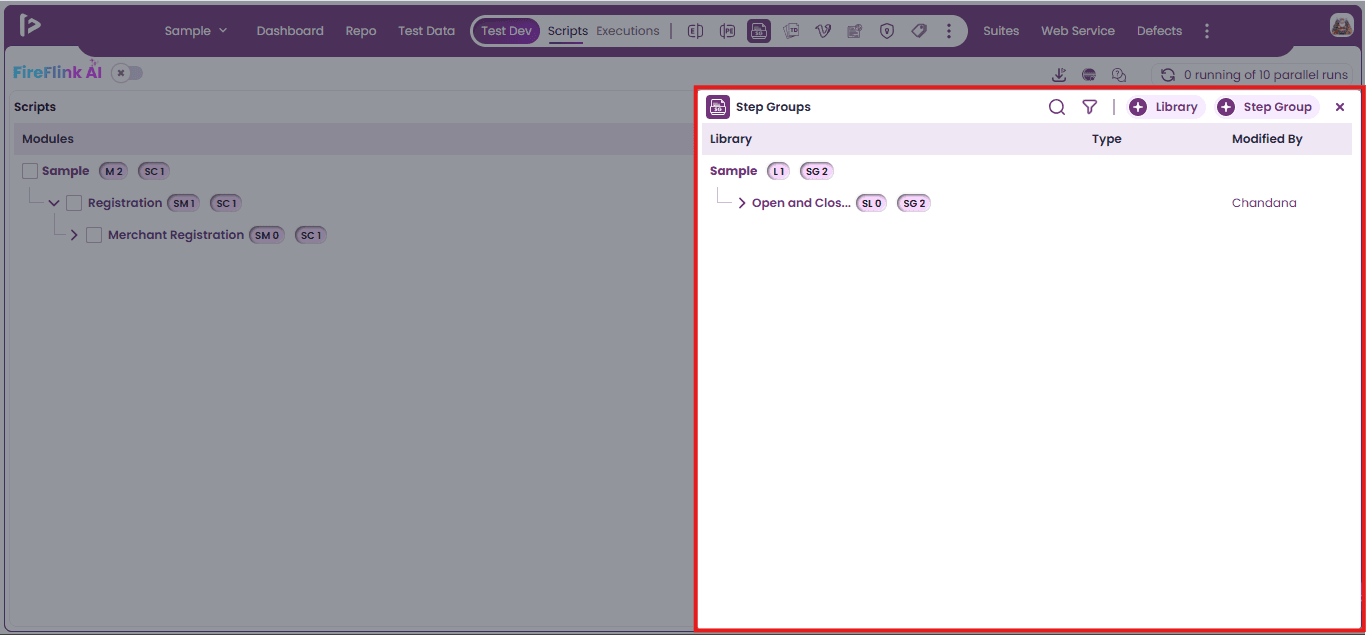The height and width of the screenshot is (635, 1367).
Task: Search in the Step Groups panel
Action: [x=1057, y=107]
